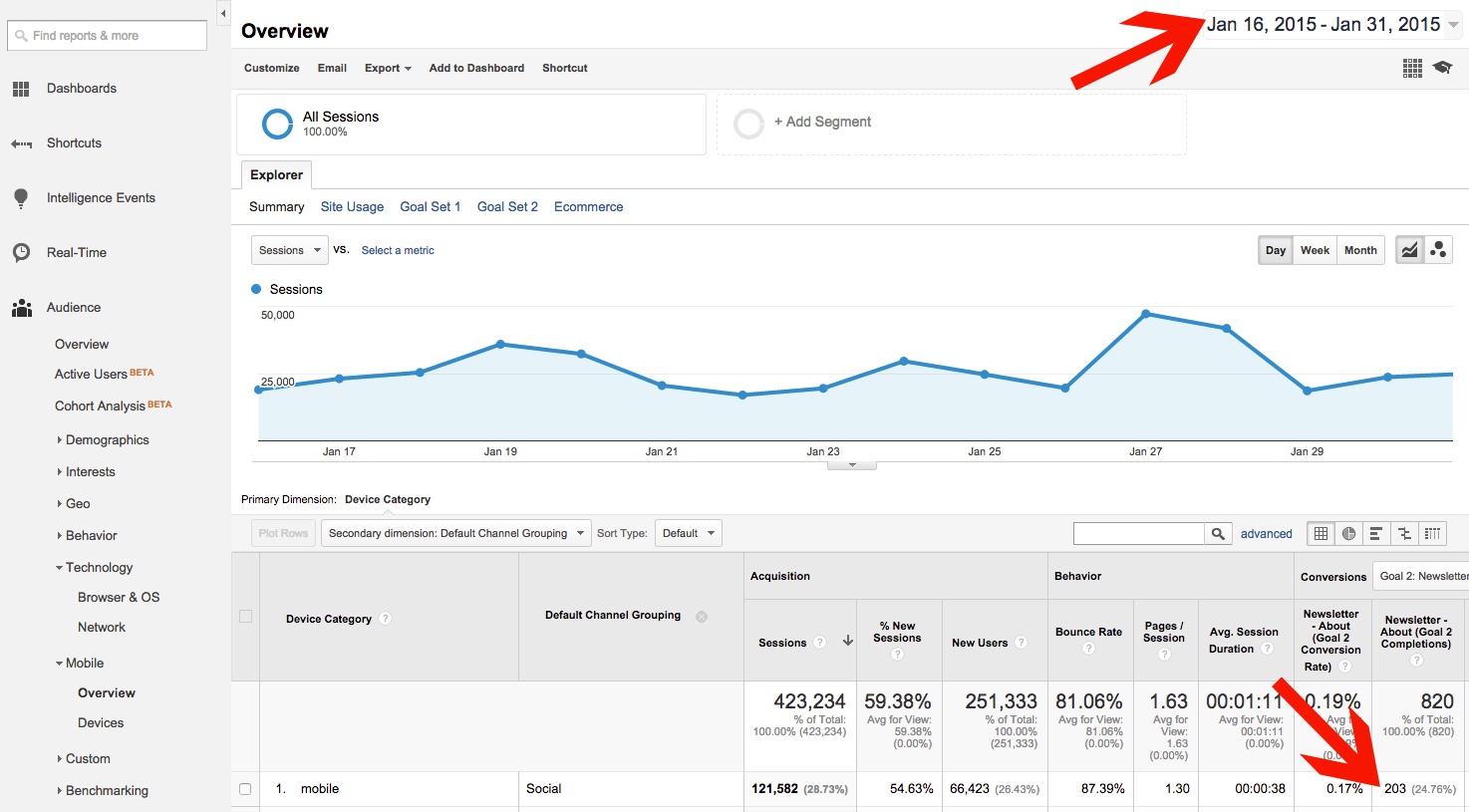The height and width of the screenshot is (812, 1469).
Task: Click the table search magnifier button
Action: (x=1218, y=534)
